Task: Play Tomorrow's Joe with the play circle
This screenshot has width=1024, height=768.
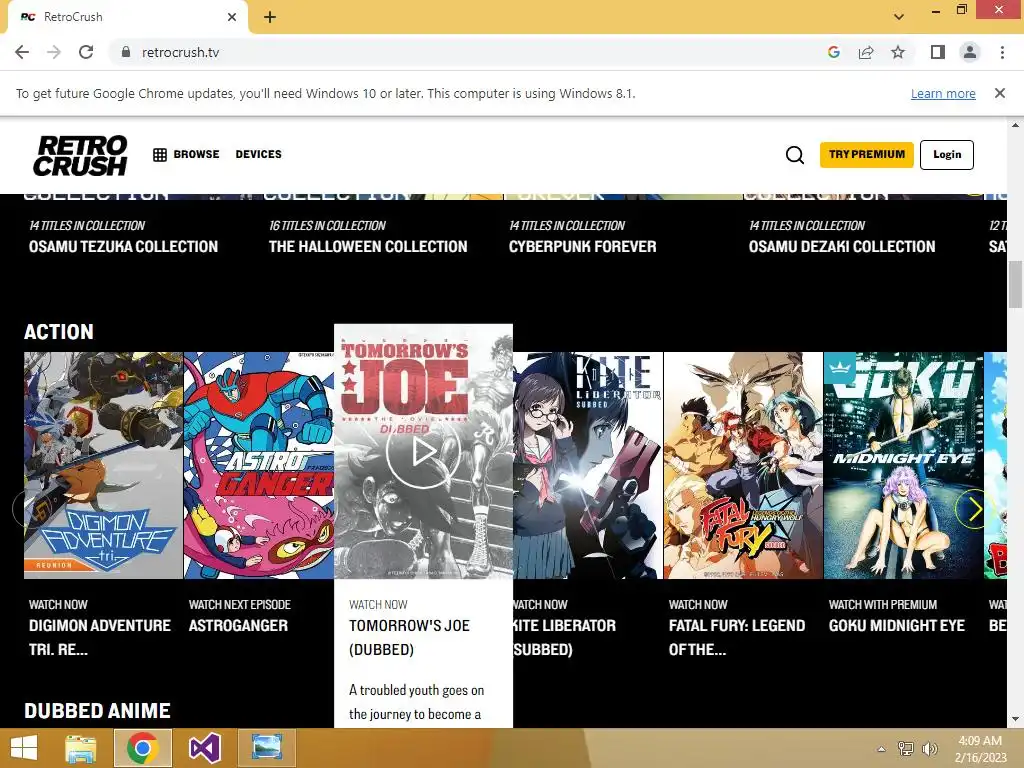Action: 423,451
